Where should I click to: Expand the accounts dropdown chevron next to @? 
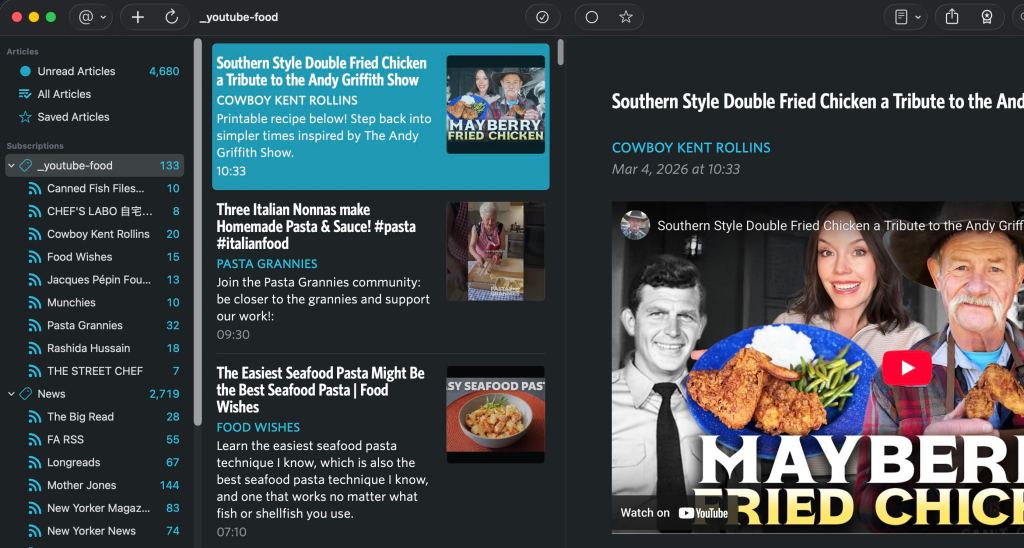[x=103, y=18]
